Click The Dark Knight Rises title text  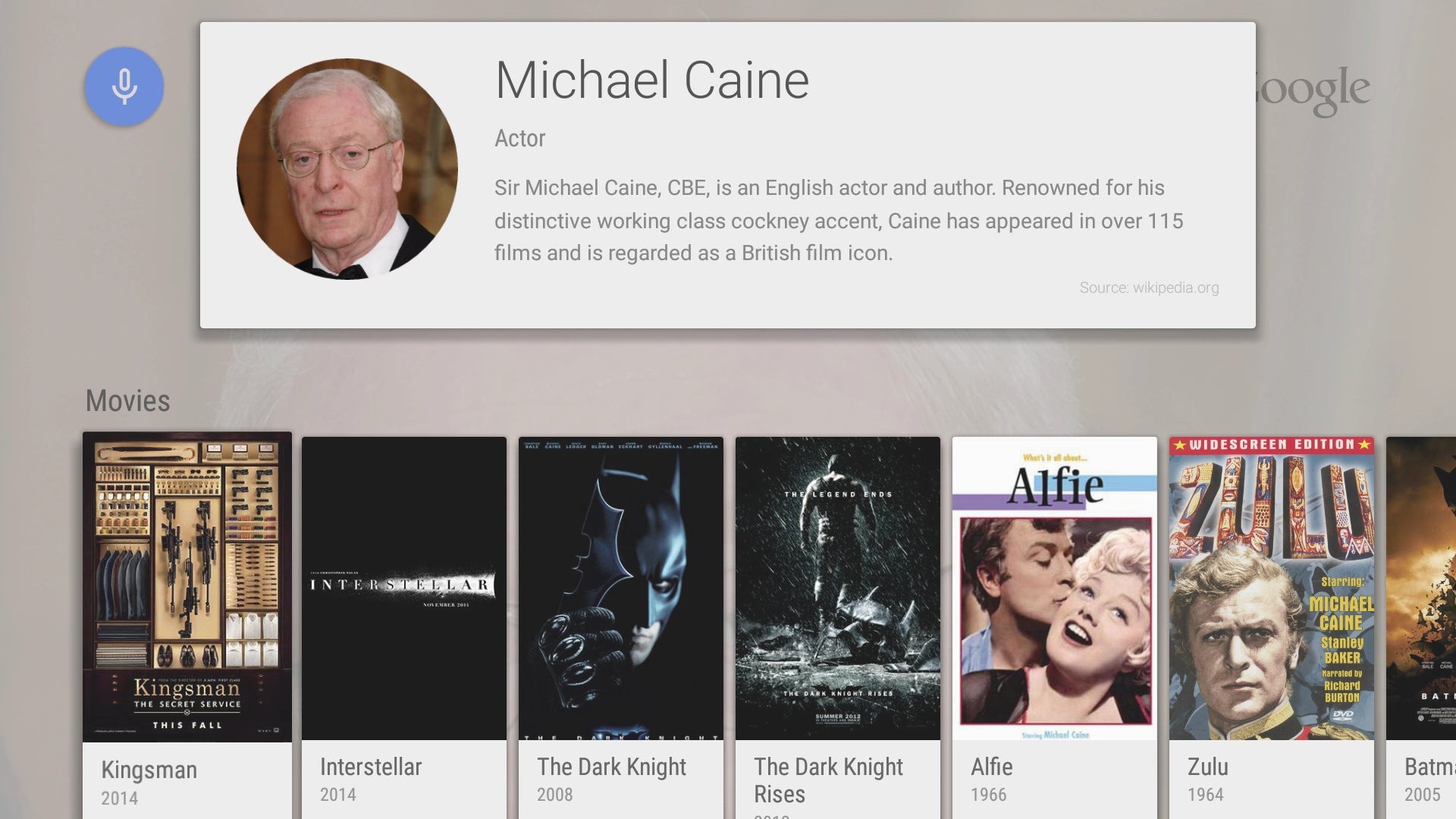pyautogui.click(x=827, y=780)
